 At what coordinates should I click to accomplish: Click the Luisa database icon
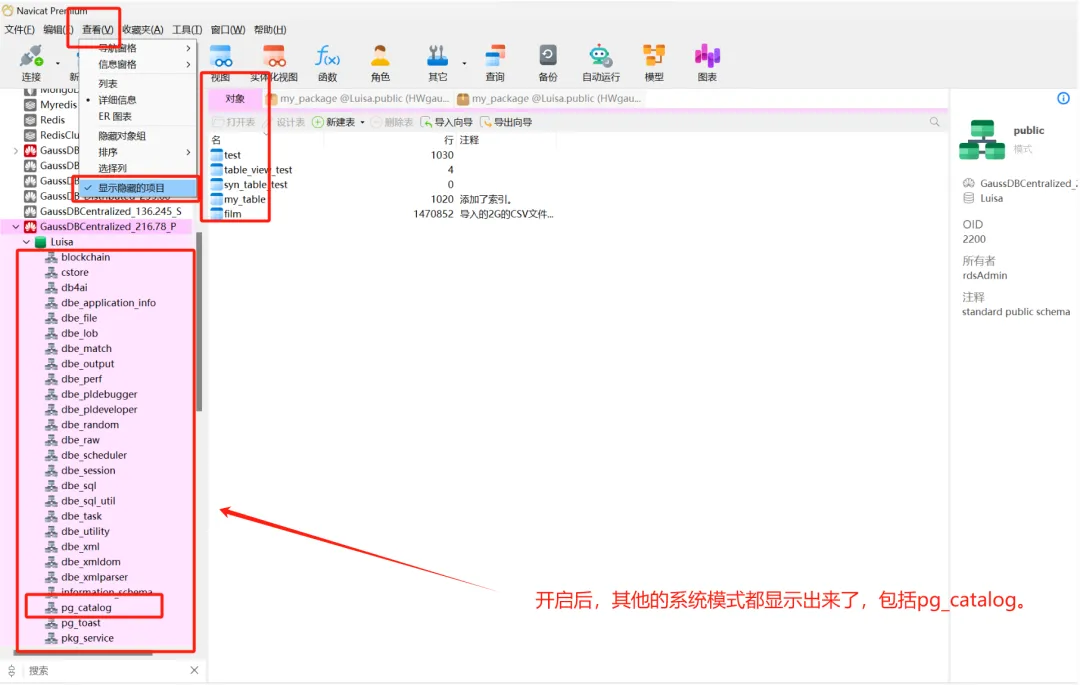[x=41, y=242]
